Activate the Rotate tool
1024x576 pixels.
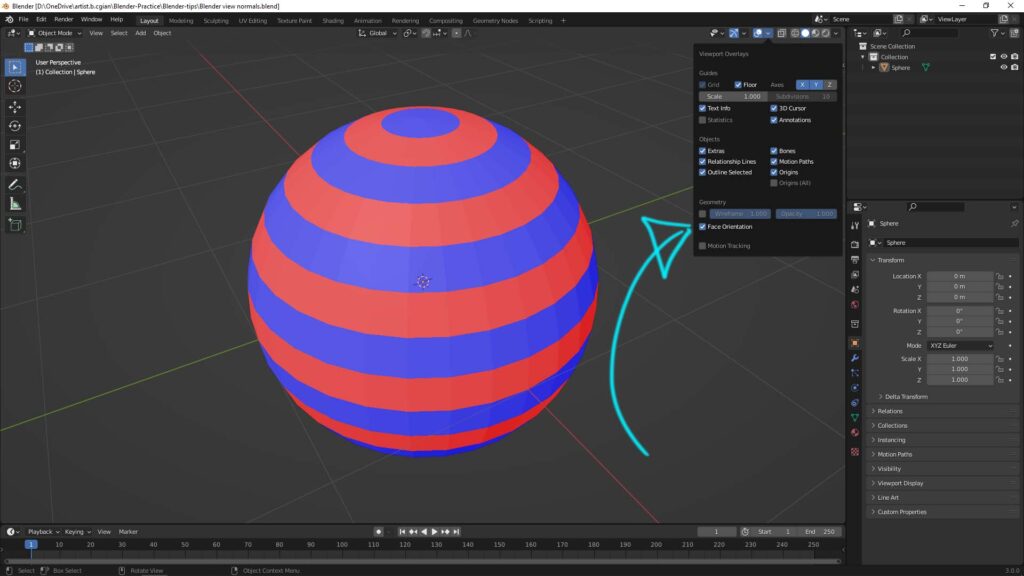(x=15, y=126)
